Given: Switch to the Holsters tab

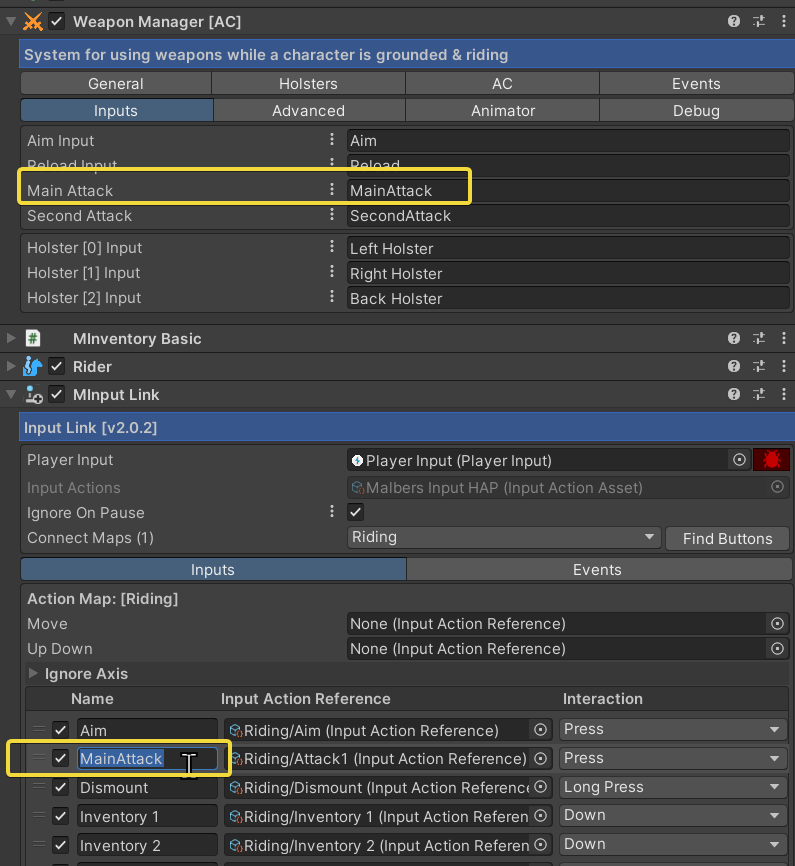Looking at the screenshot, I should 308,84.
